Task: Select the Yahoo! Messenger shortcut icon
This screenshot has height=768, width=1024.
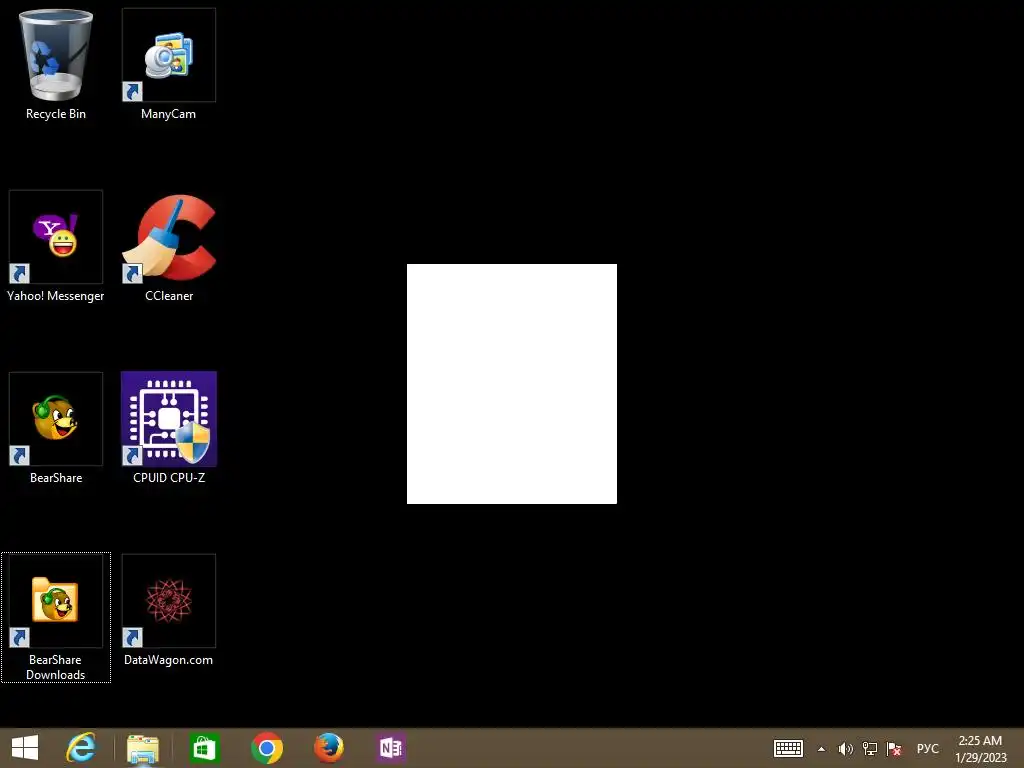Action: point(56,237)
